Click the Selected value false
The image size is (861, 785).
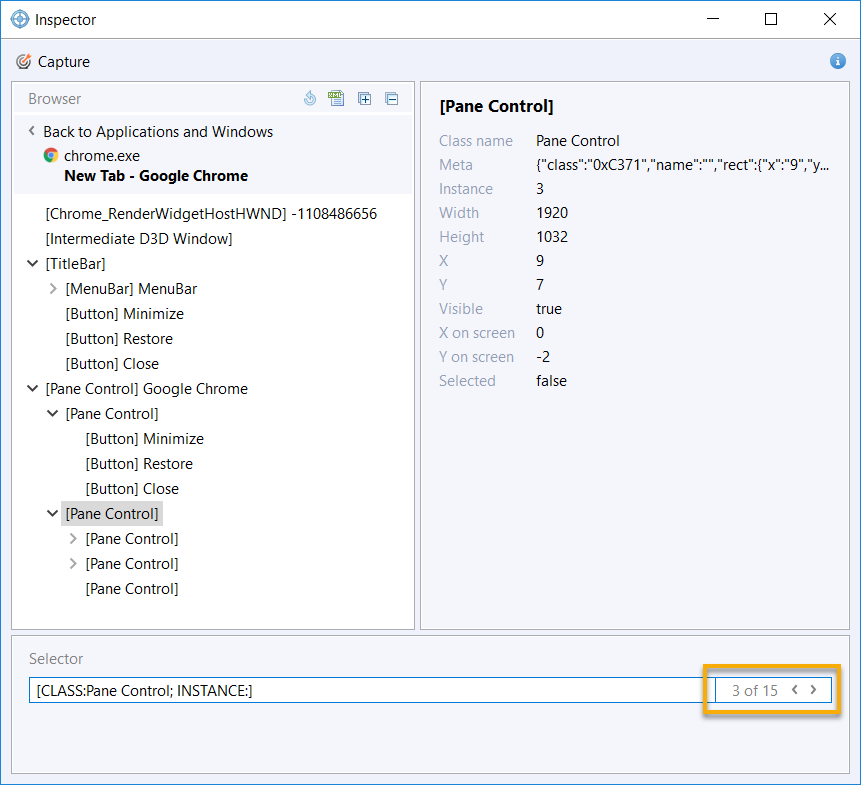pyautogui.click(x=551, y=381)
